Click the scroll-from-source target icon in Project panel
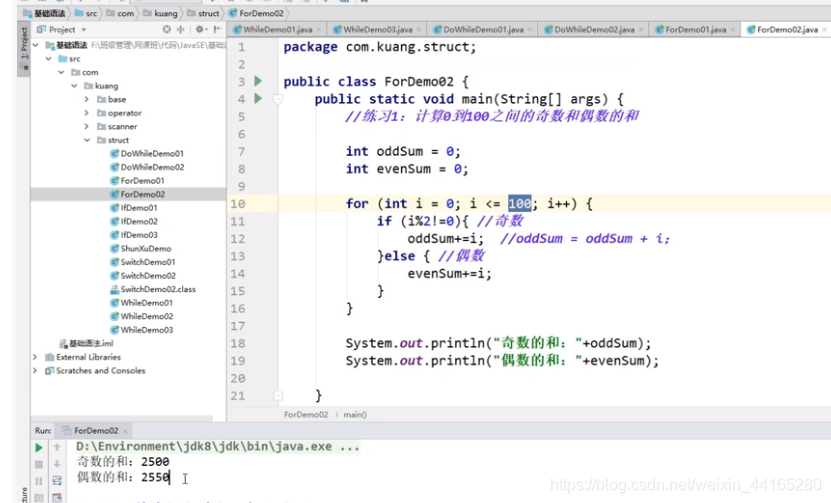Screen dimensions: 831x503 click(167, 30)
